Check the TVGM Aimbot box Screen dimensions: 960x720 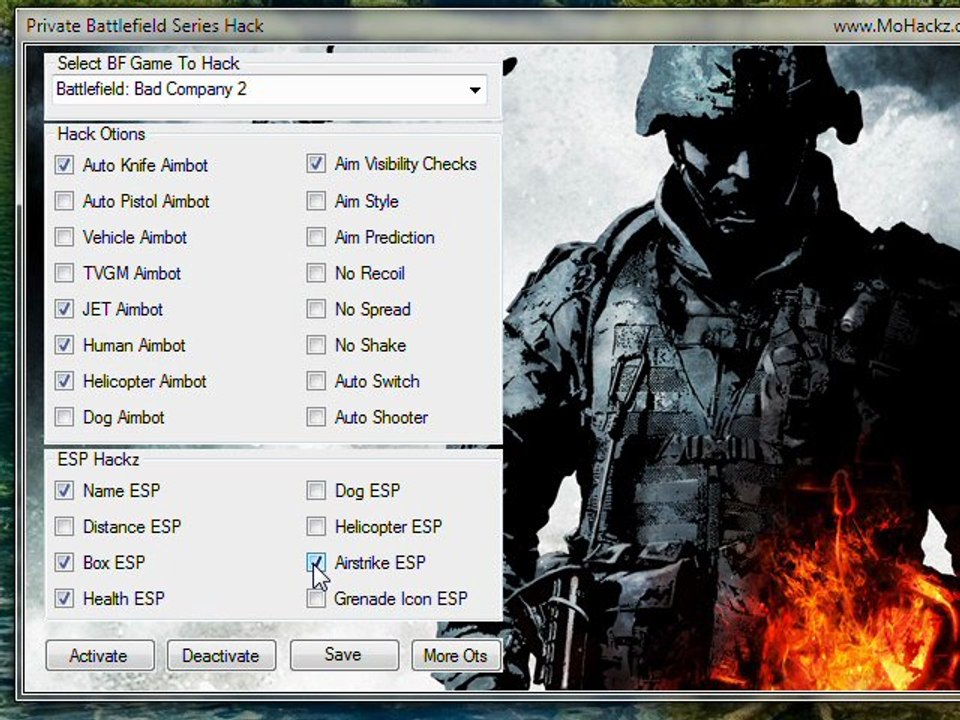64,273
